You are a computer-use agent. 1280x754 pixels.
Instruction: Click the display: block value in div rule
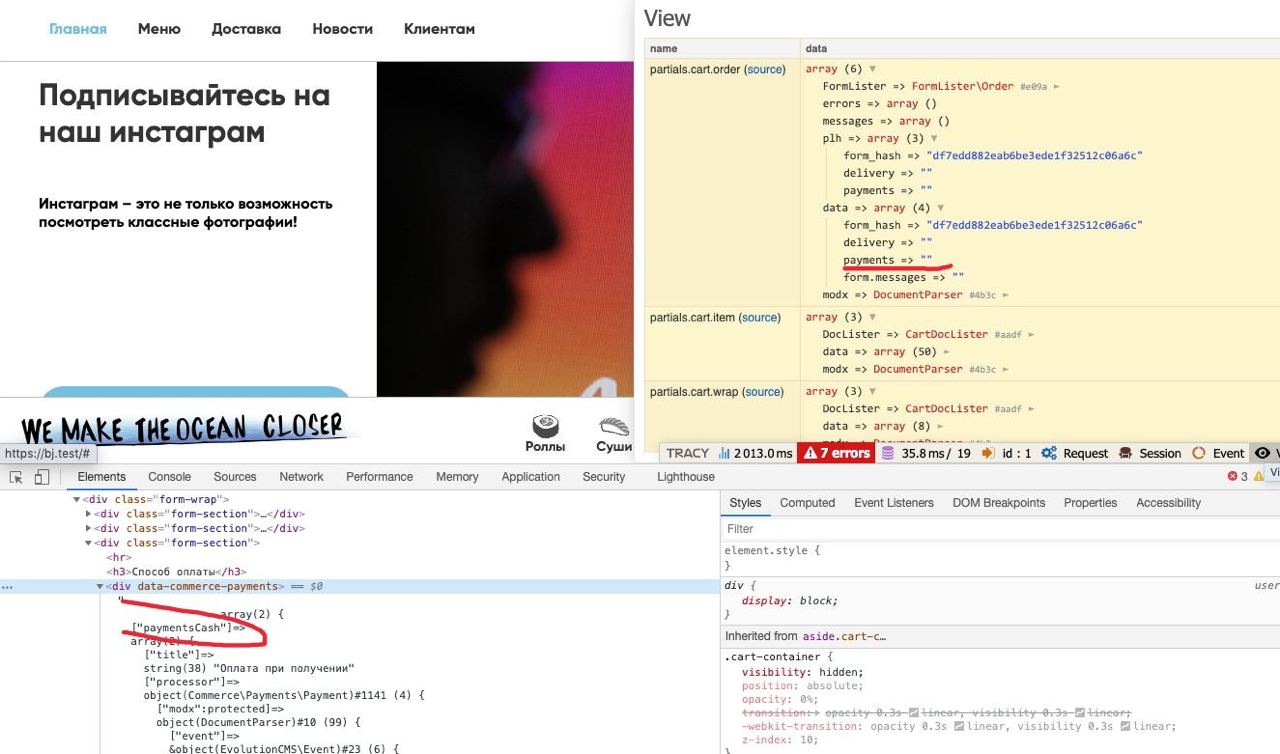click(818, 601)
